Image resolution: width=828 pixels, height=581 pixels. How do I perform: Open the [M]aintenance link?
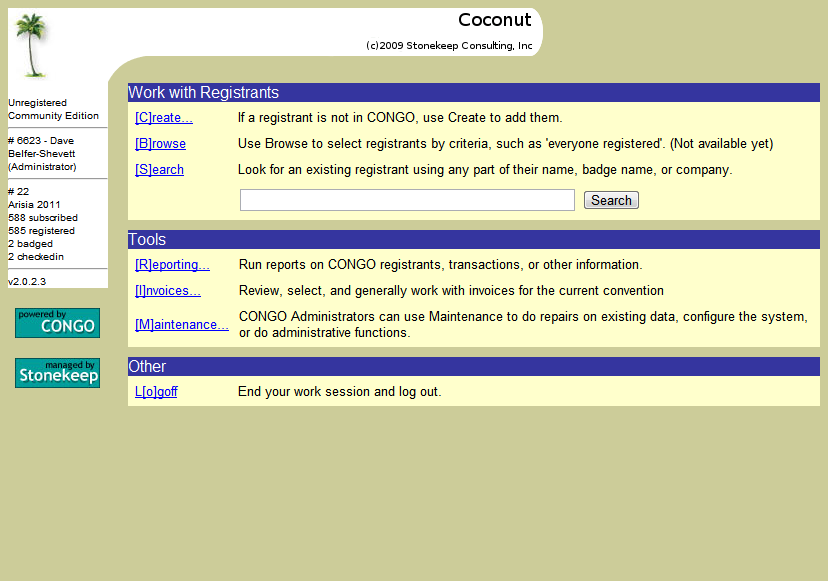(181, 325)
